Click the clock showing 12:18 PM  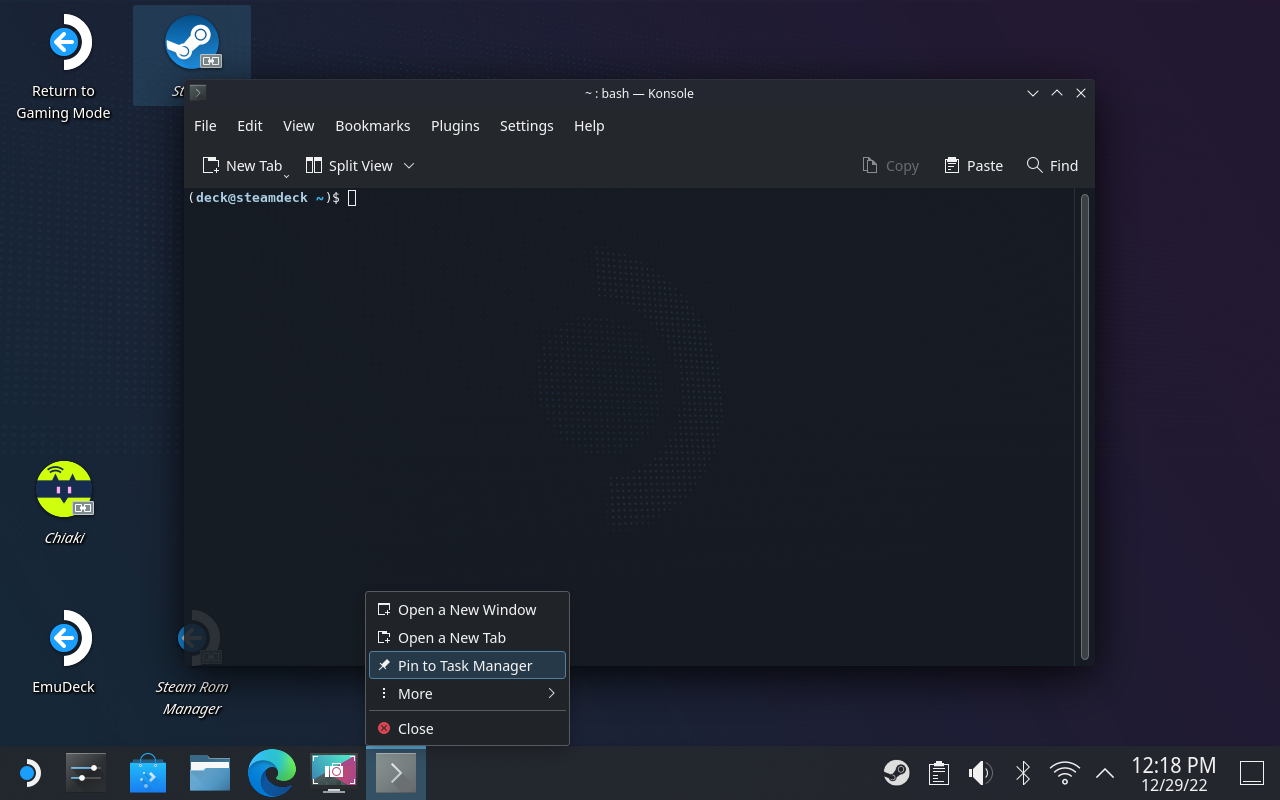(1173, 766)
